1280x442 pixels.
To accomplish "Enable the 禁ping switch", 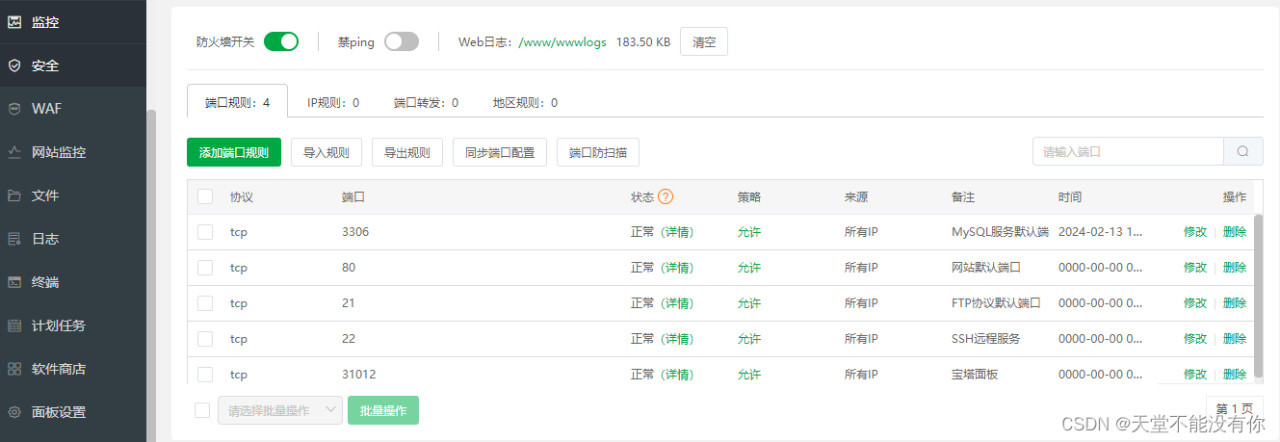I will pyautogui.click(x=401, y=42).
